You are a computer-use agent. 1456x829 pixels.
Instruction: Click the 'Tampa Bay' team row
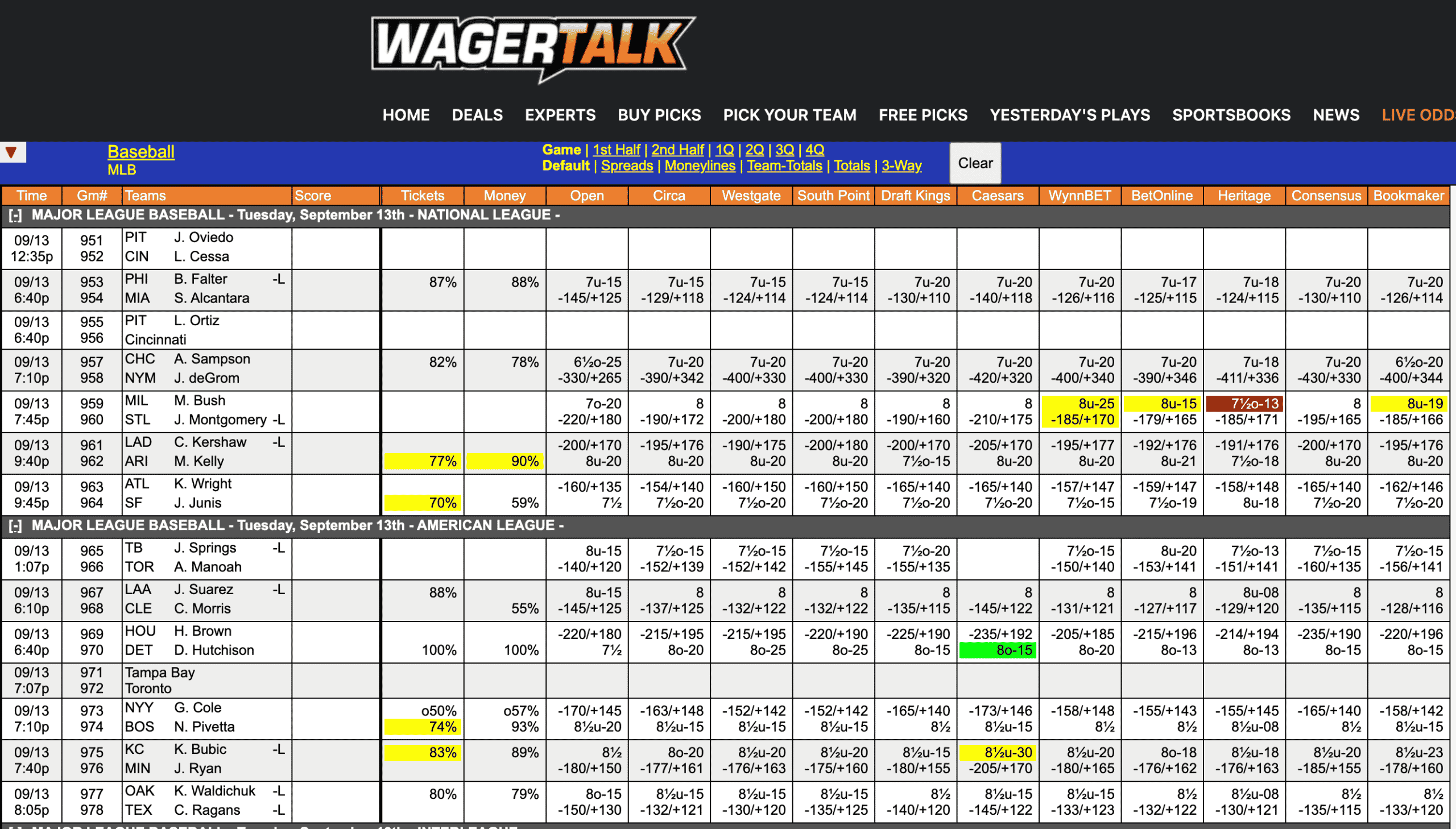coord(160,673)
